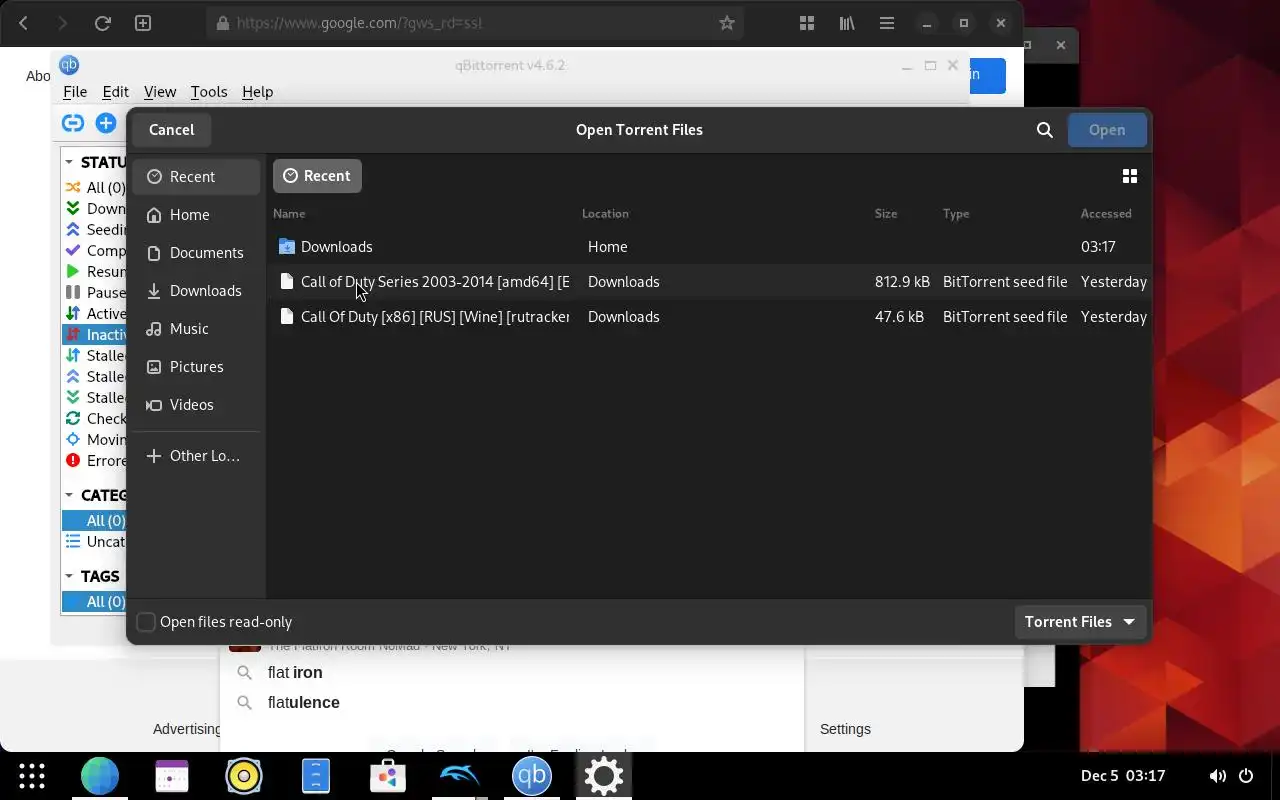Click the Settings link on the Google page
This screenshot has width=1280, height=800.
click(x=845, y=729)
